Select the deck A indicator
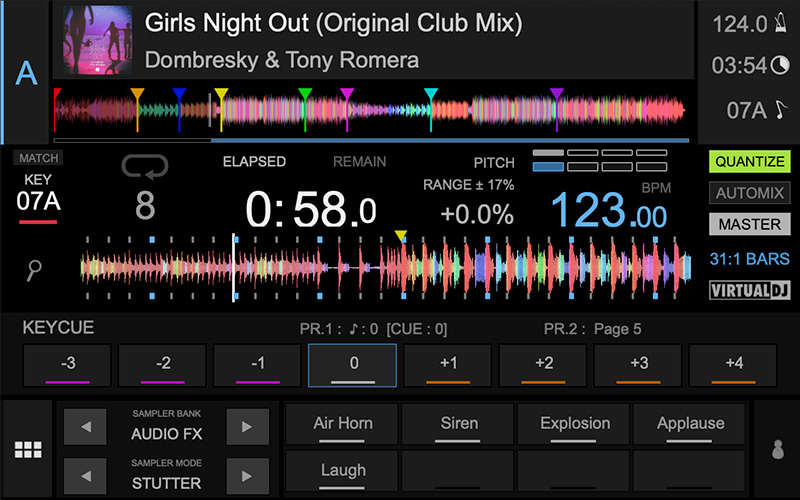Image resolution: width=800 pixels, height=500 pixels. (25, 73)
